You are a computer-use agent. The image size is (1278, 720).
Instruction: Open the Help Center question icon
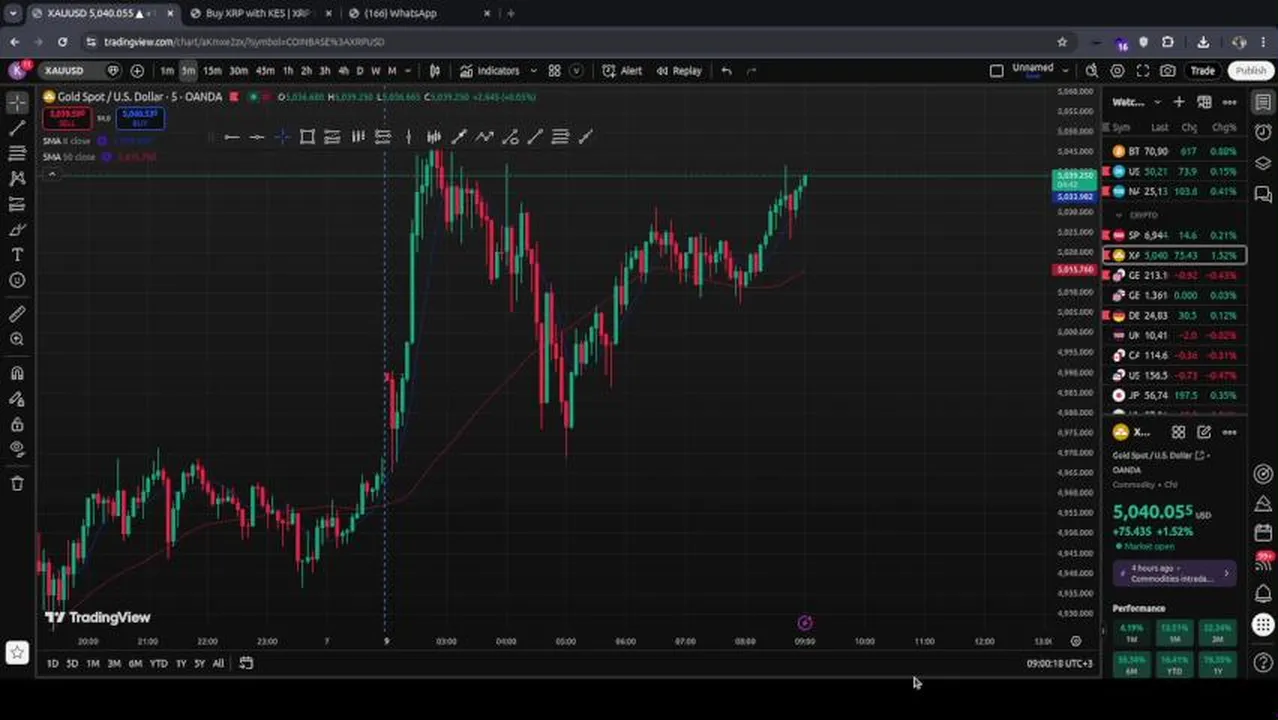point(1263,662)
